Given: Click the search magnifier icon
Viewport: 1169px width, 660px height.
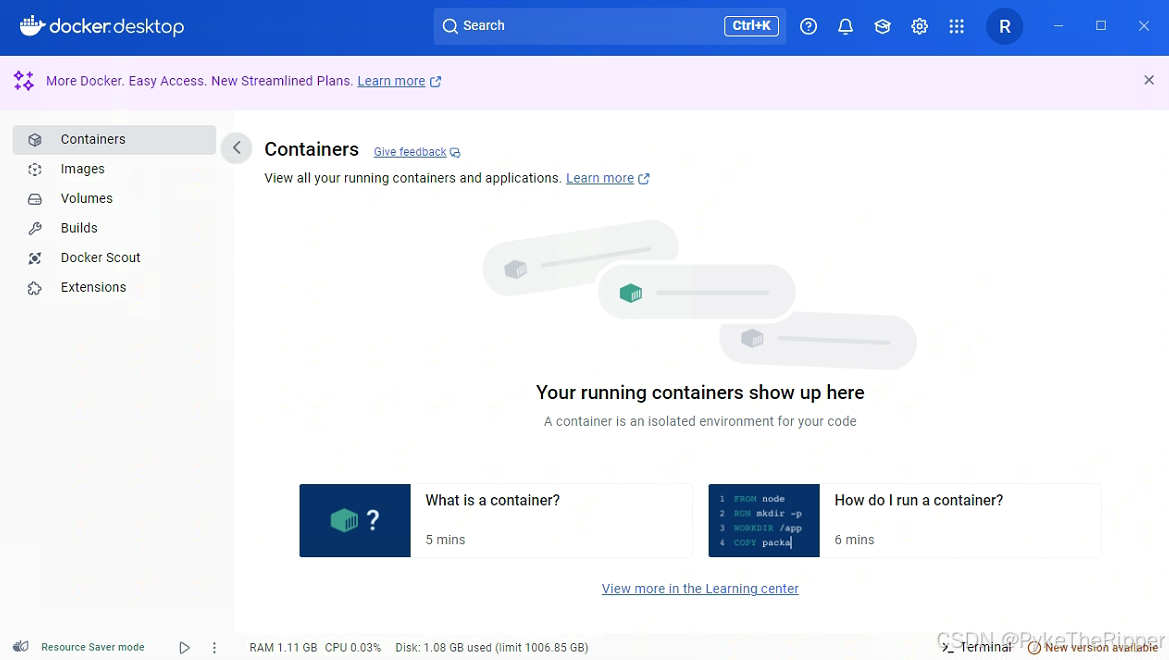Looking at the screenshot, I should [450, 26].
